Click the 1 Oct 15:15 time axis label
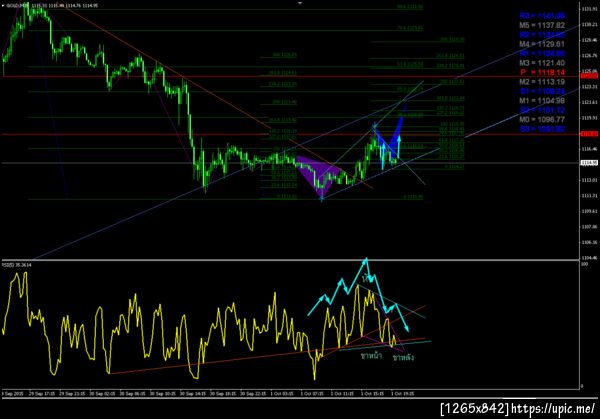 coord(372,393)
